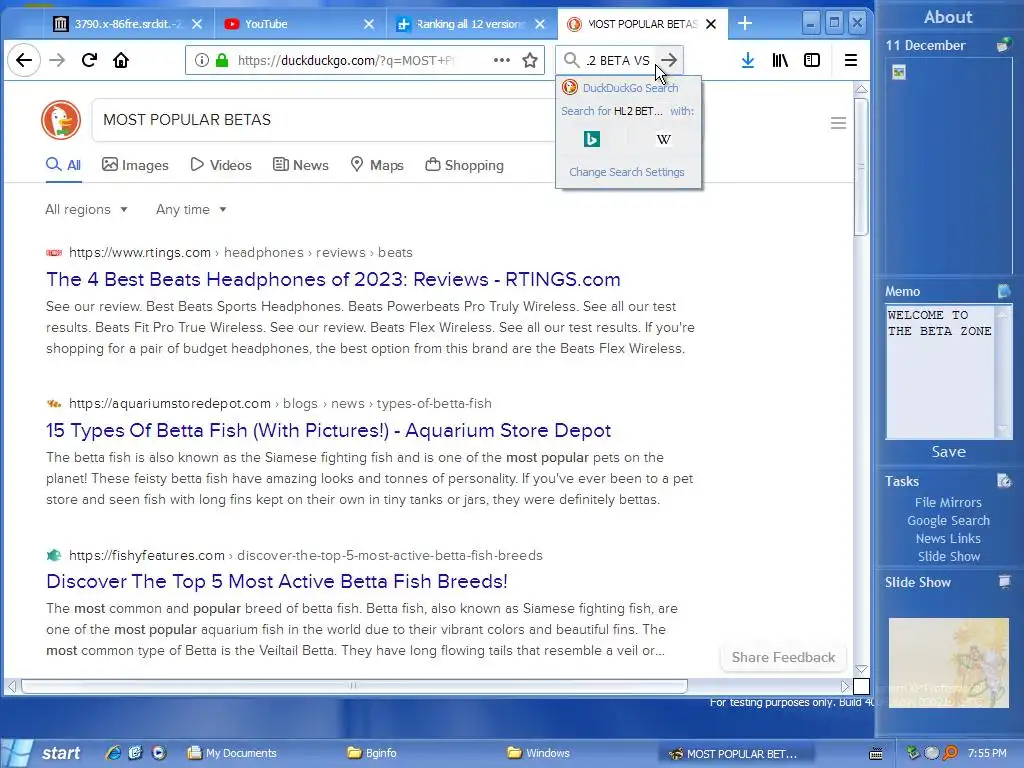Open 15 Types Of Betta Fish result
Screen dimensions: 1024x768
pos(328,430)
